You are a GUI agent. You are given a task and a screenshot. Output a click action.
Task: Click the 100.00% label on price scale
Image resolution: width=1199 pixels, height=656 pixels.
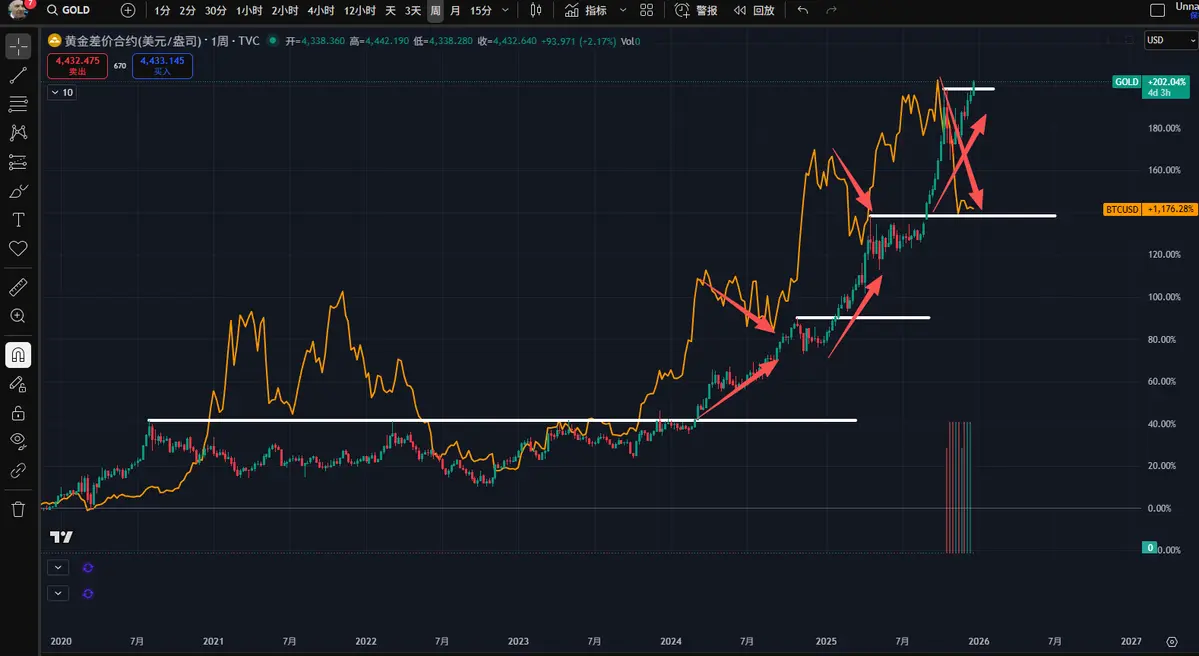pyautogui.click(x=1165, y=297)
